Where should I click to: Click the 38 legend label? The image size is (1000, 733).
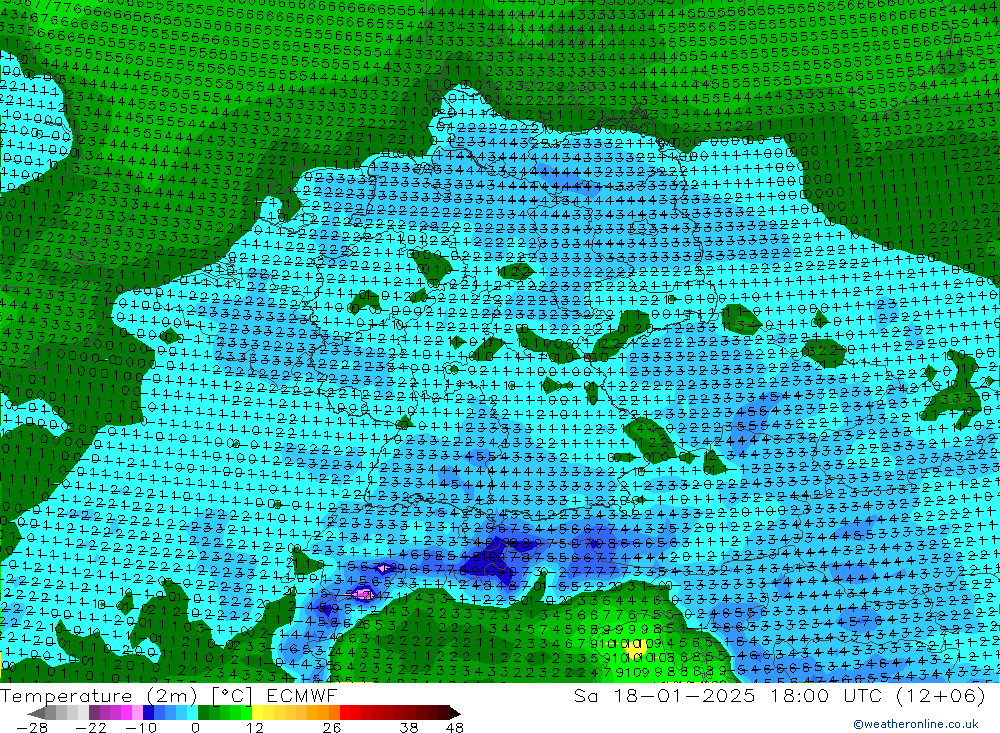409,728
